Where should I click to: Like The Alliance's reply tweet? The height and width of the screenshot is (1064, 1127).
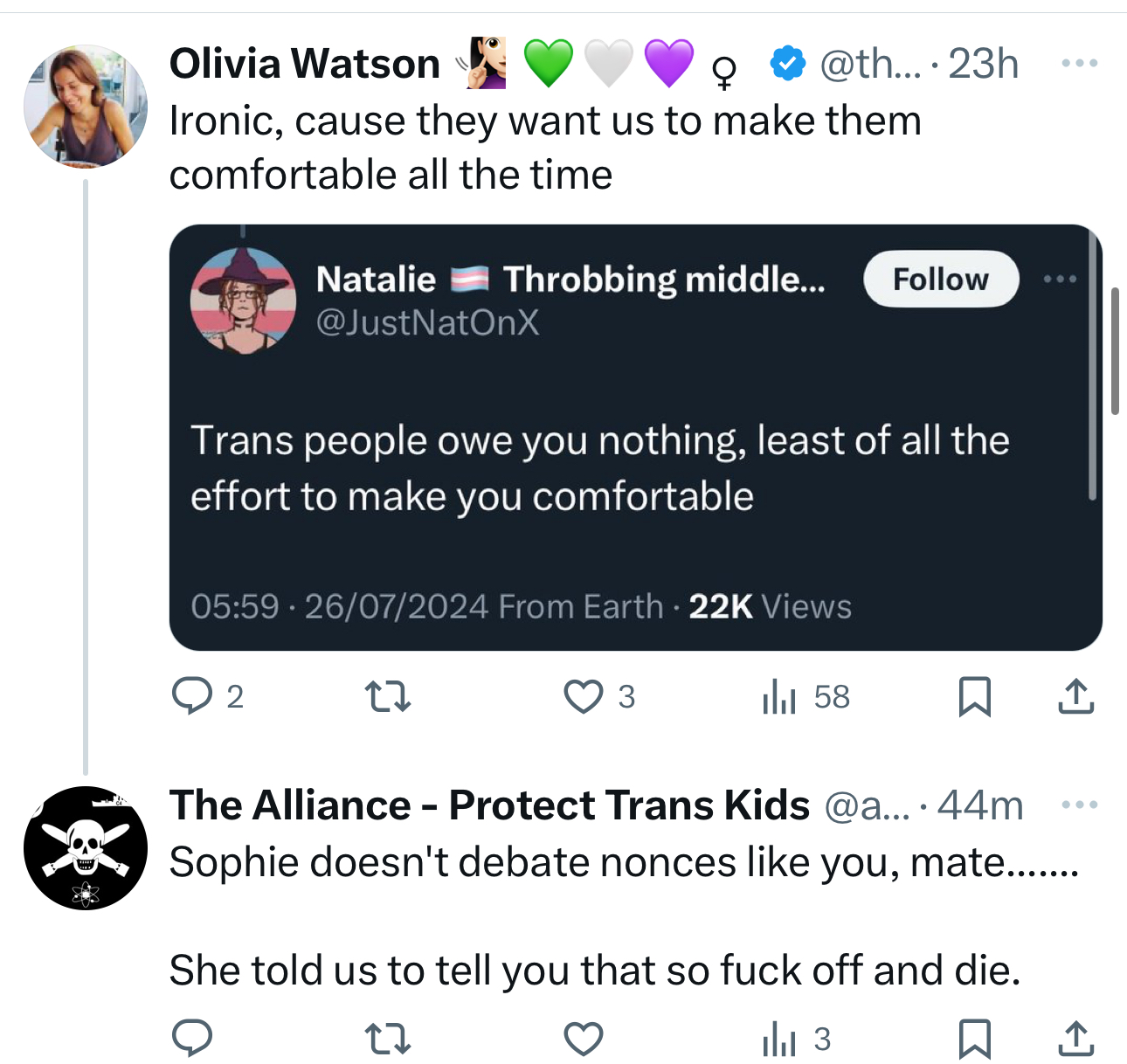[x=584, y=1039]
